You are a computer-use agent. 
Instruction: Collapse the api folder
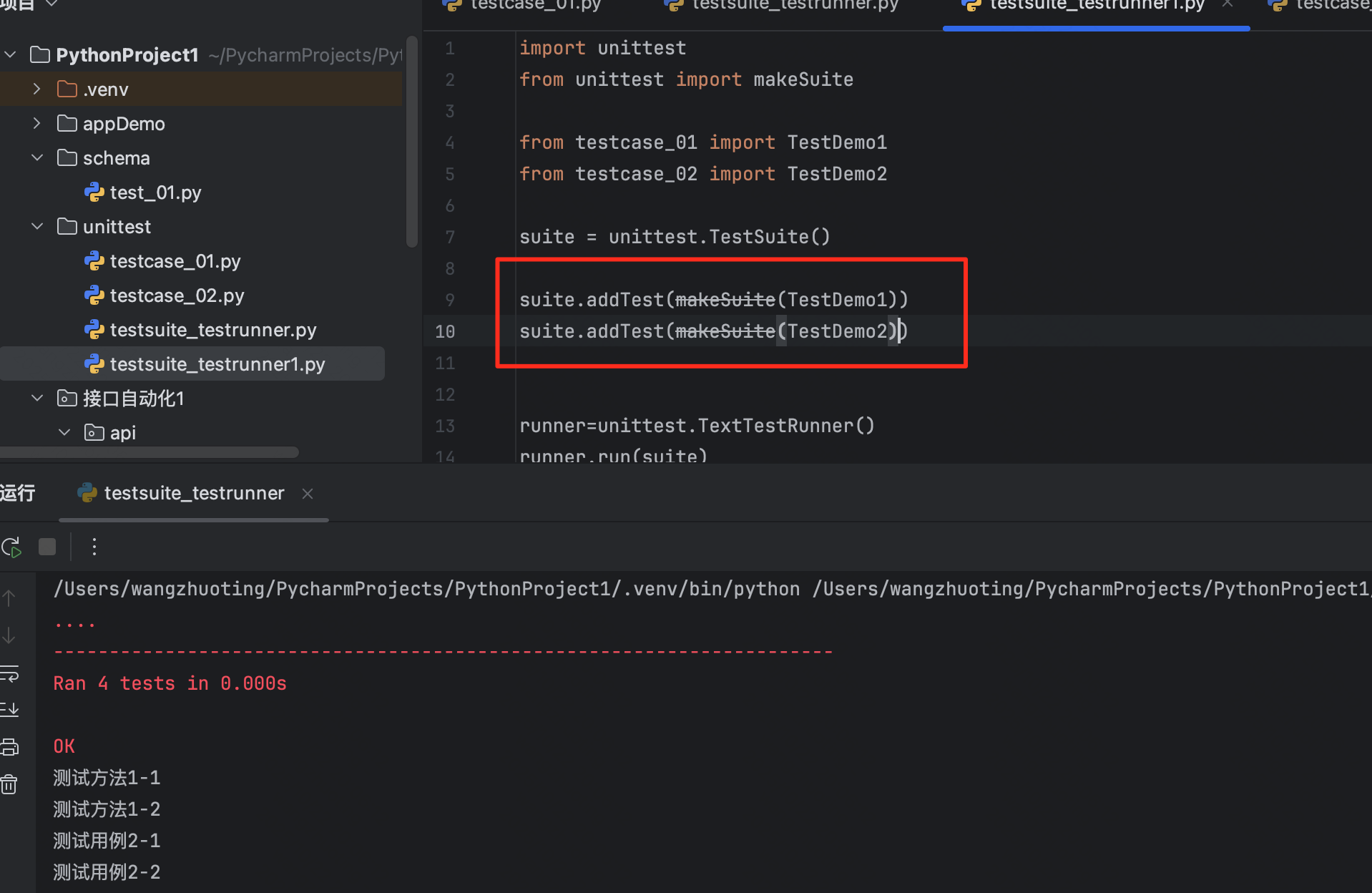(x=64, y=433)
